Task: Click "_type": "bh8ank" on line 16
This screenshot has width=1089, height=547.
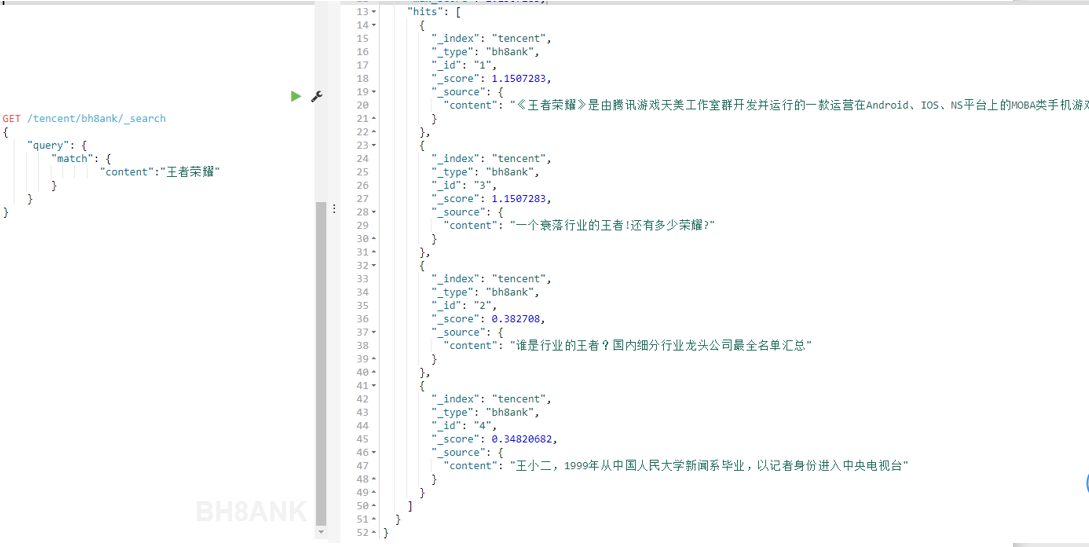Action: pos(484,51)
